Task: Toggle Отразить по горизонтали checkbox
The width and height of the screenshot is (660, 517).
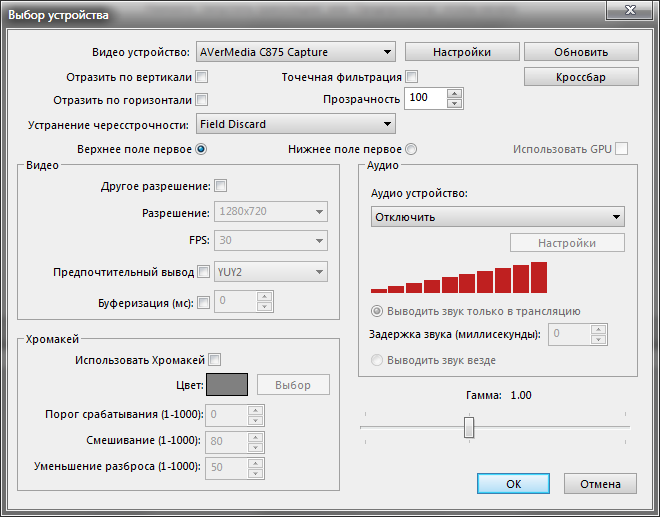Action: coord(202,99)
